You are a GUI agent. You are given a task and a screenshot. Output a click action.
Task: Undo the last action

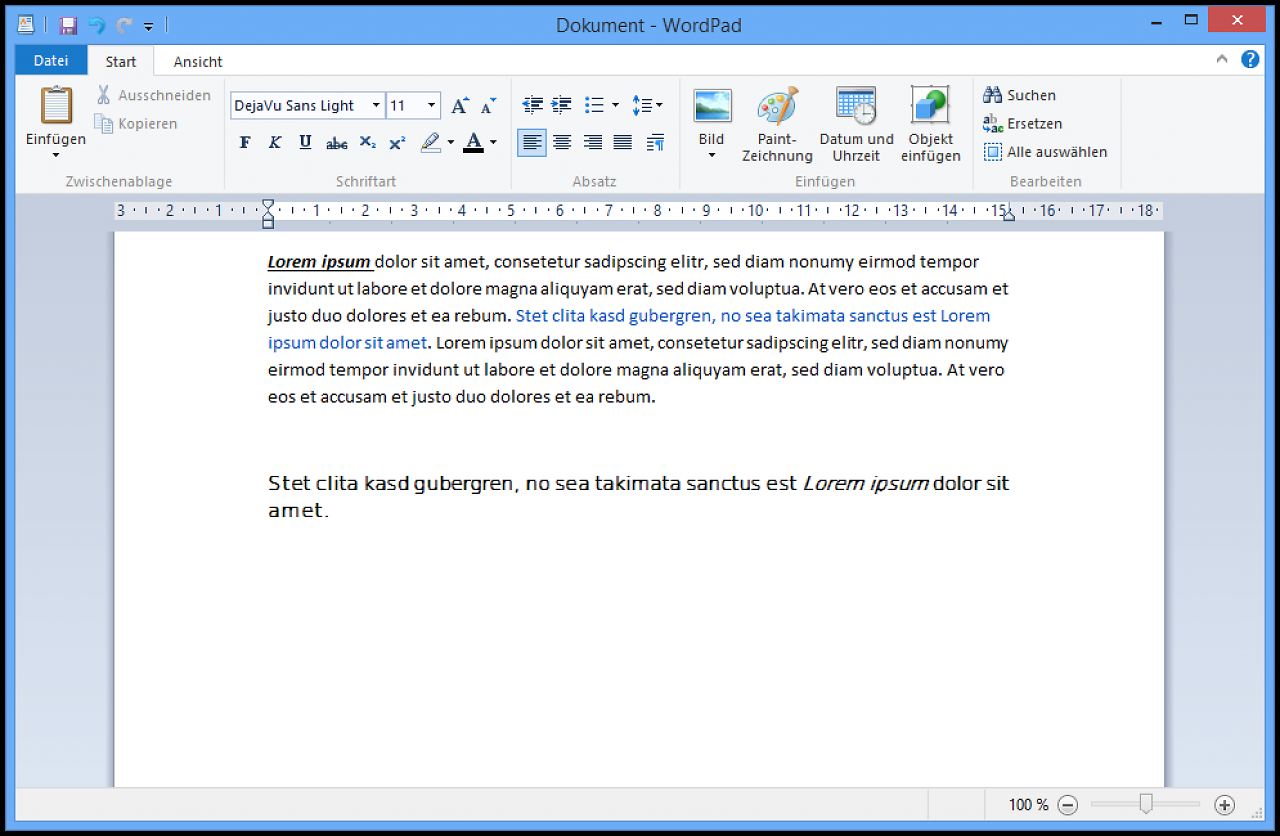pos(97,25)
